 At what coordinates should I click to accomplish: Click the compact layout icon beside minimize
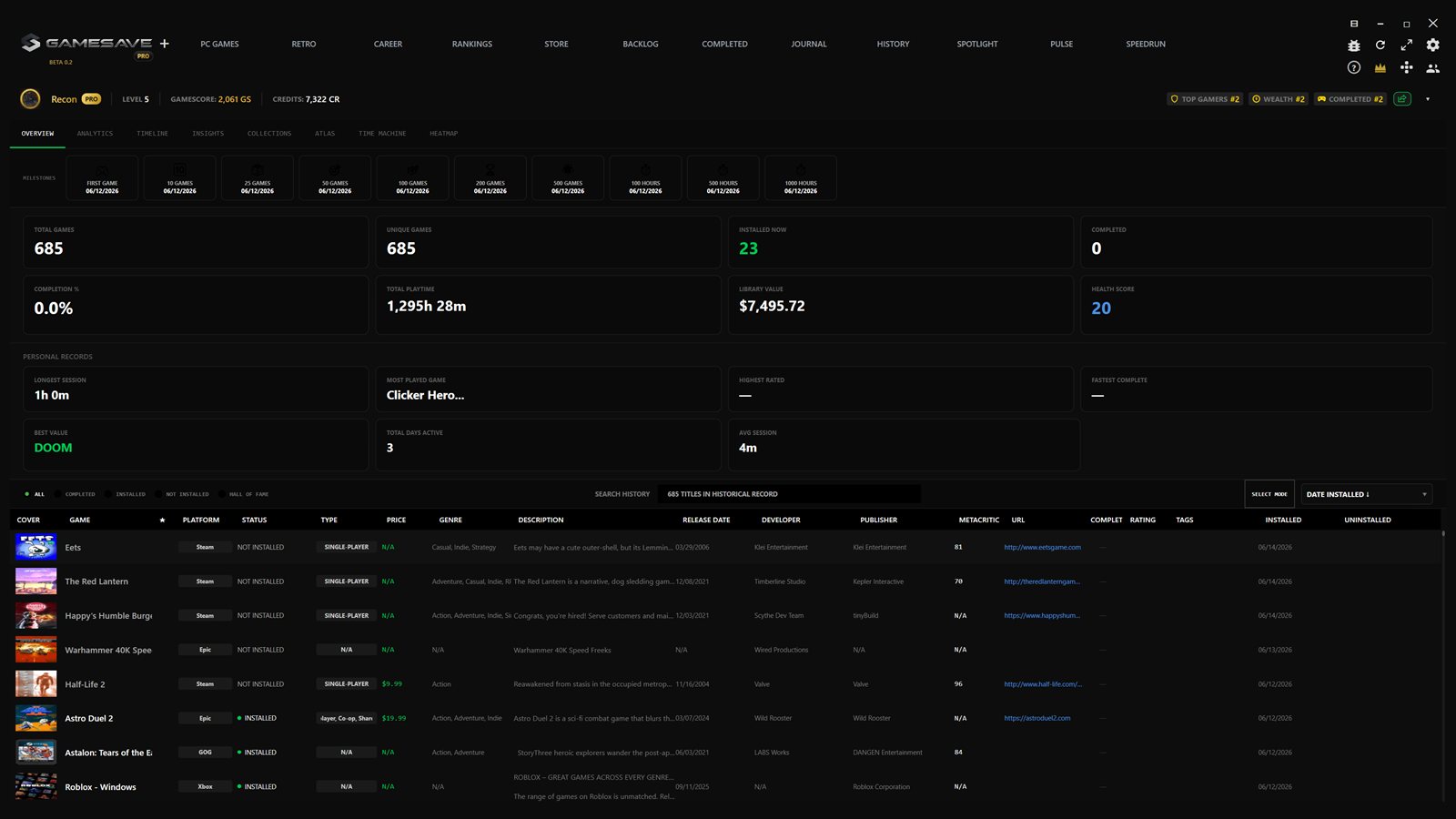click(1354, 24)
